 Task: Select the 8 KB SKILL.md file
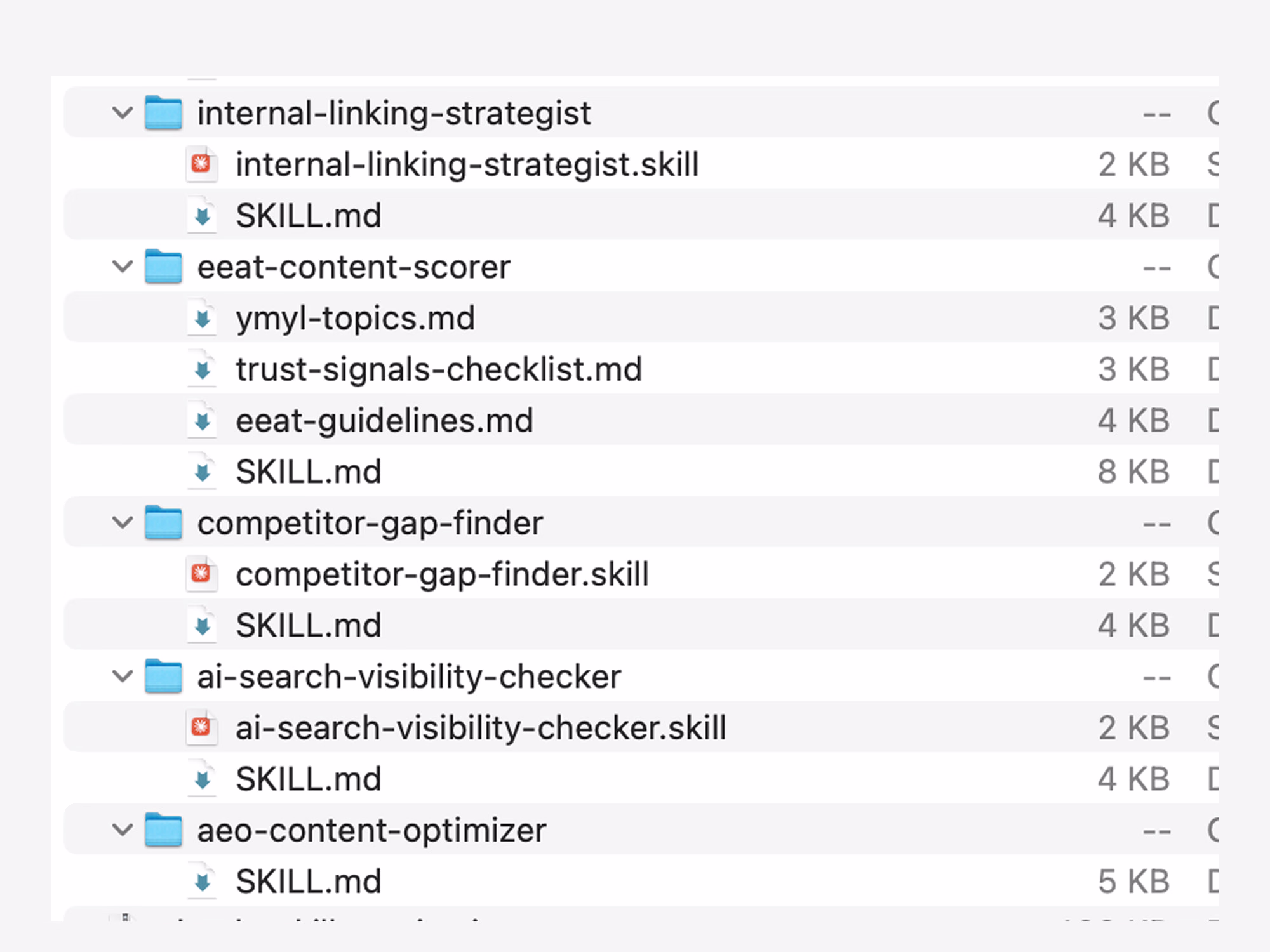click(309, 472)
